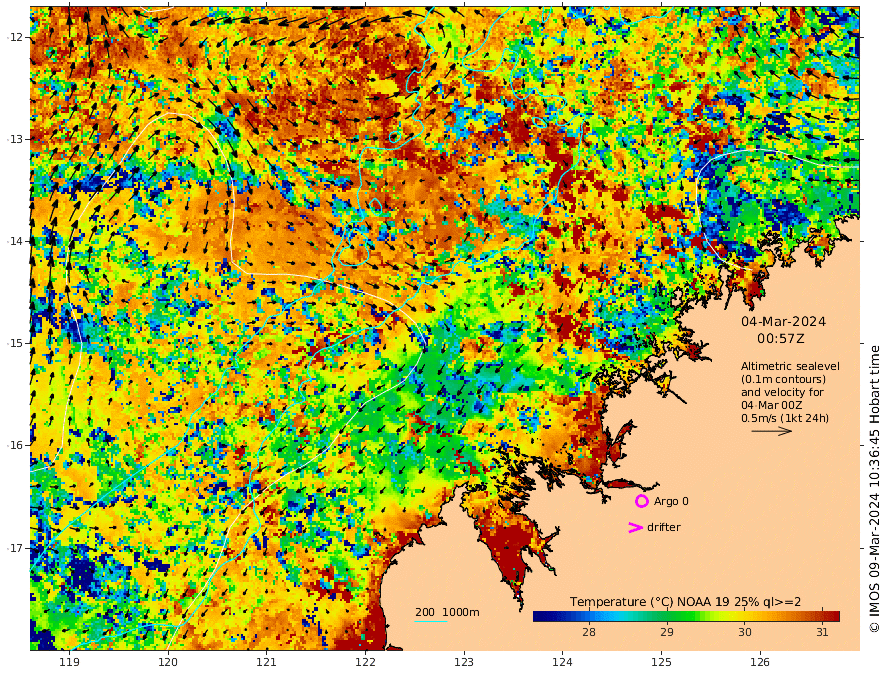
Task: Click the cyan 200m depth contour legend line
Action: click(x=430, y=622)
